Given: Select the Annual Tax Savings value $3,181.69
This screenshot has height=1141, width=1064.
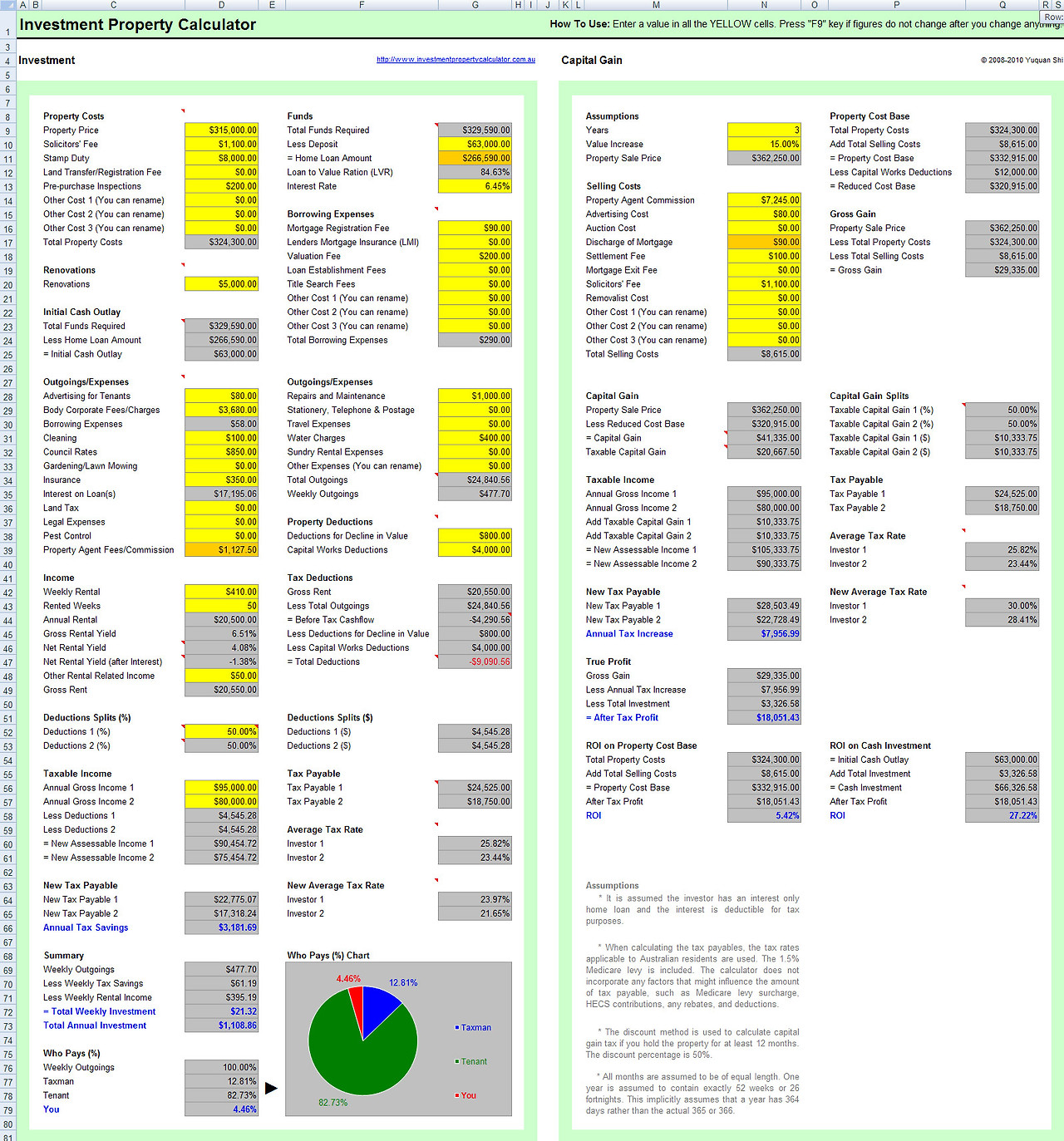Looking at the screenshot, I should click(x=221, y=927).
